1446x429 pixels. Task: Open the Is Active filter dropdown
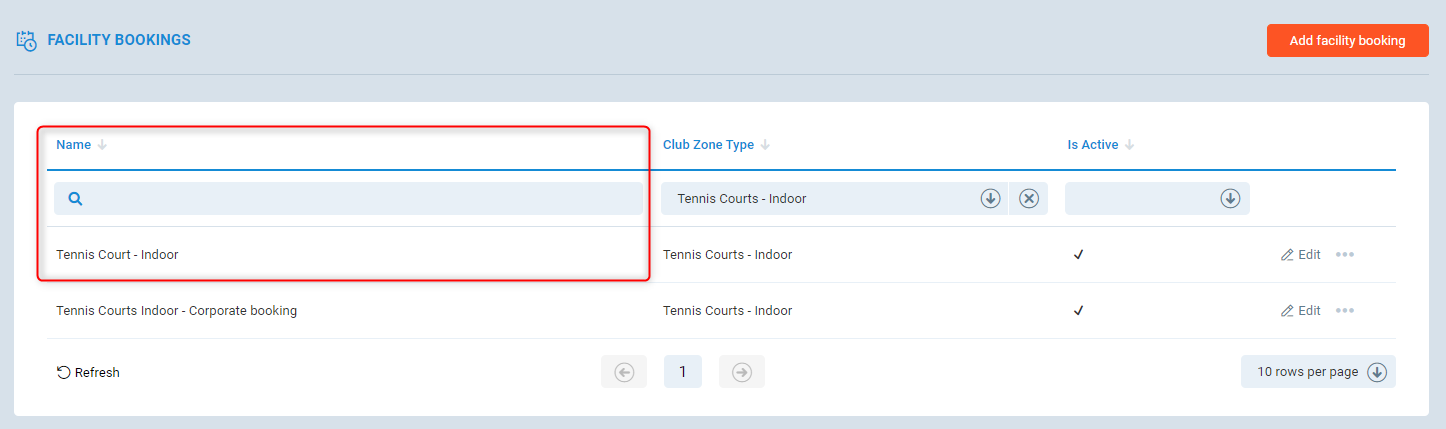tap(1229, 199)
